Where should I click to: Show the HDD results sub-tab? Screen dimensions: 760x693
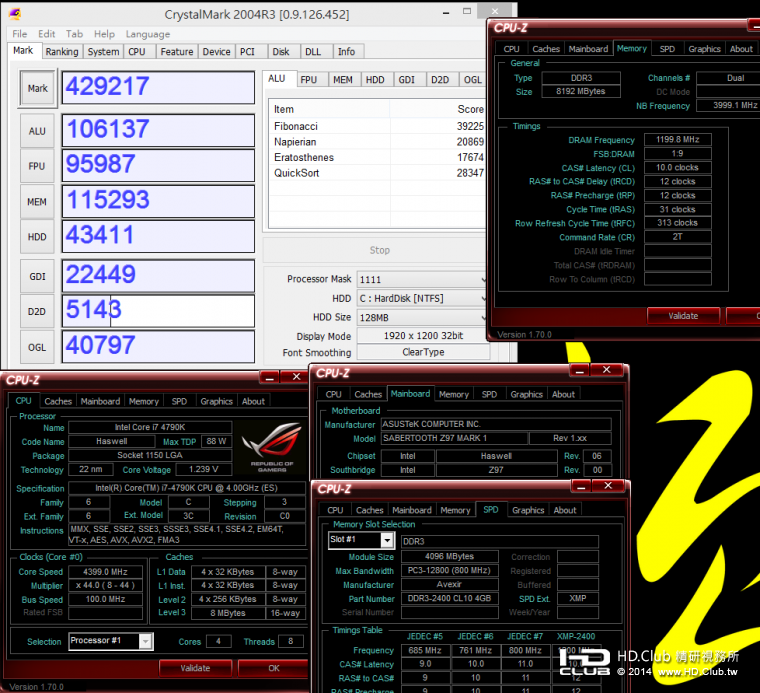(x=375, y=79)
